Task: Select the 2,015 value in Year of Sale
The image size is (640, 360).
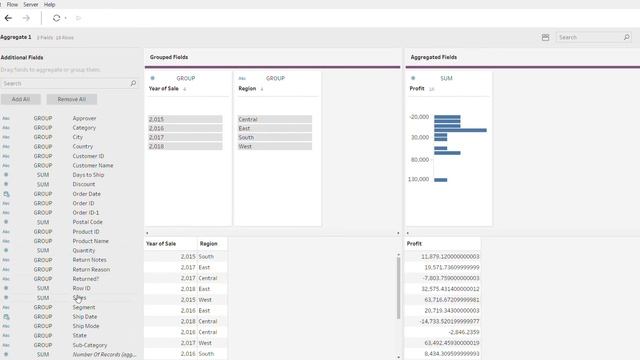Action: click(185, 119)
